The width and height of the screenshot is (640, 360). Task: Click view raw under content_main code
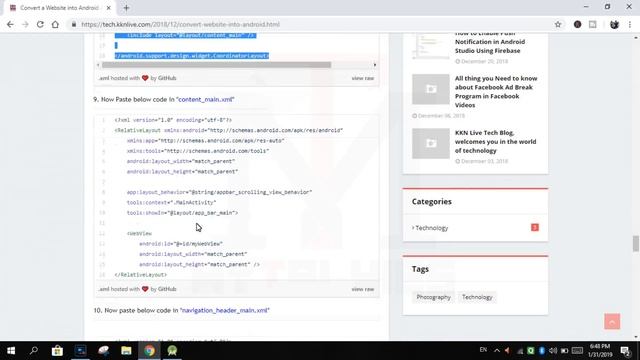click(363, 289)
